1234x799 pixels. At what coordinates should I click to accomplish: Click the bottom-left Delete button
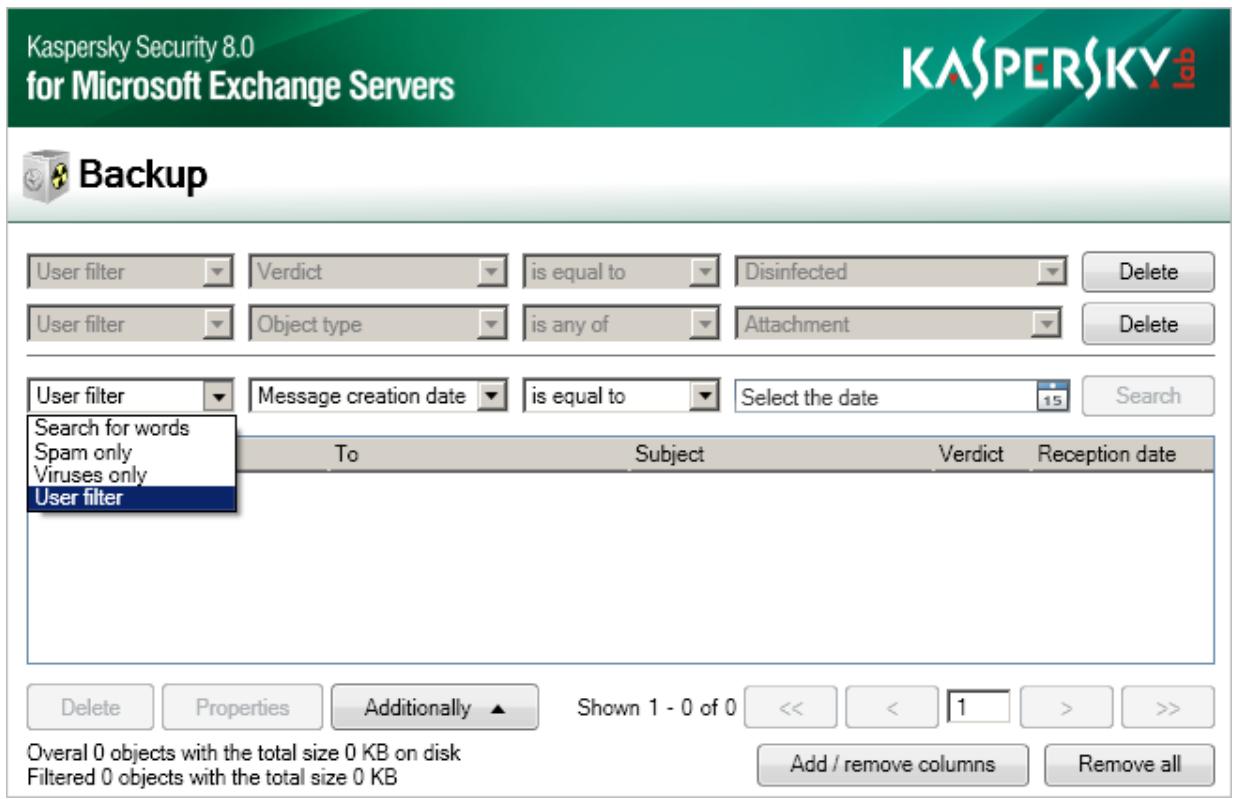click(x=90, y=708)
